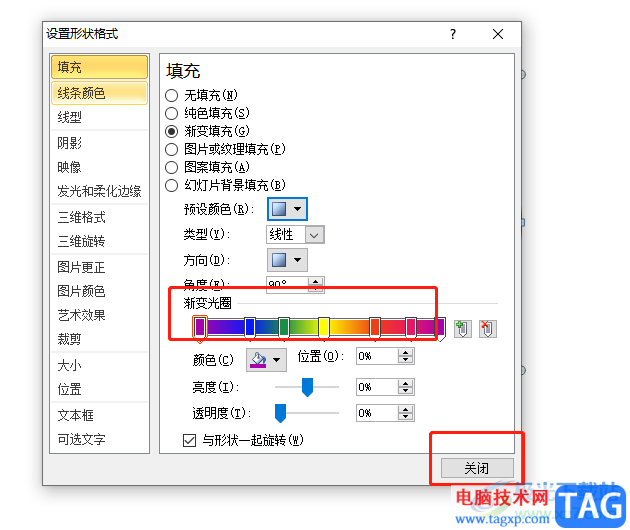This screenshot has width=630, height=530.
Task: Increase 亮度 value with up arrow
Action: 406,383
